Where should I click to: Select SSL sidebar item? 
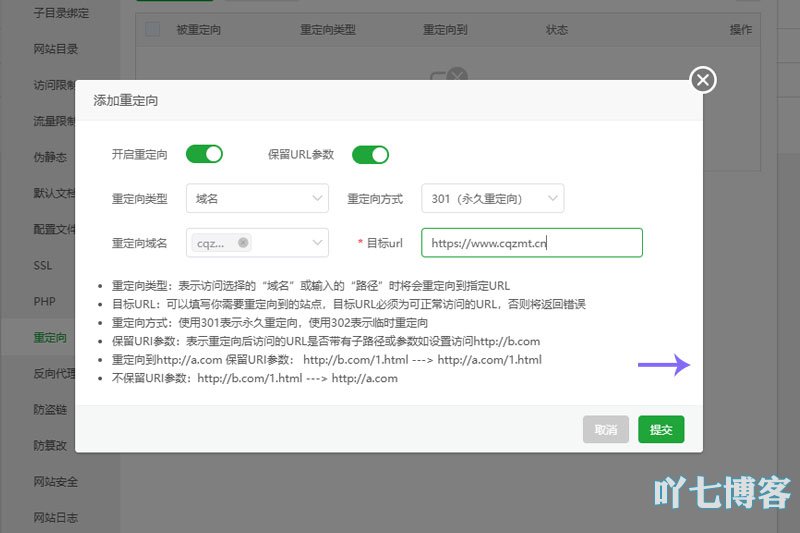point(42,265)
